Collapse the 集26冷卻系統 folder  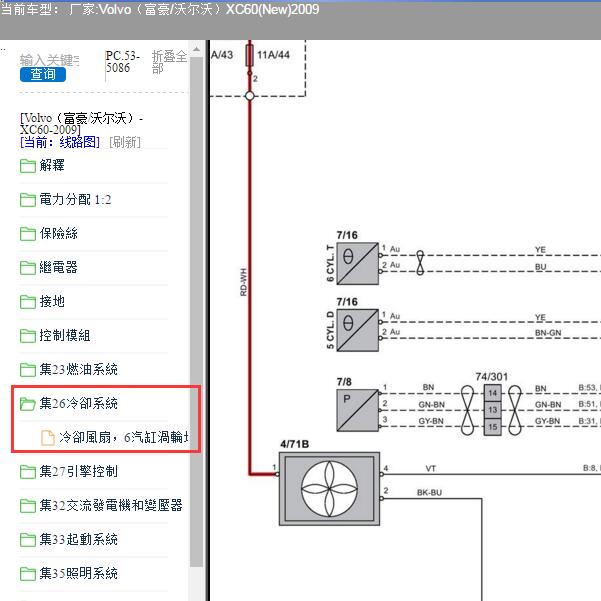pos(78,403)
